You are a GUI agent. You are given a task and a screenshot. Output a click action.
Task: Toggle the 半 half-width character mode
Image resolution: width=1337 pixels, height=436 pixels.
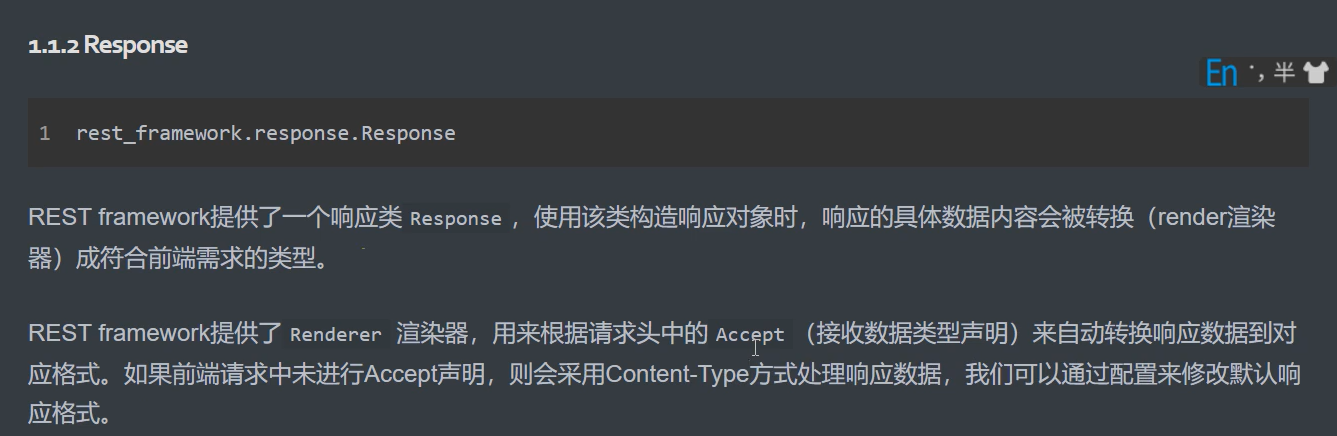(1284, 72)
